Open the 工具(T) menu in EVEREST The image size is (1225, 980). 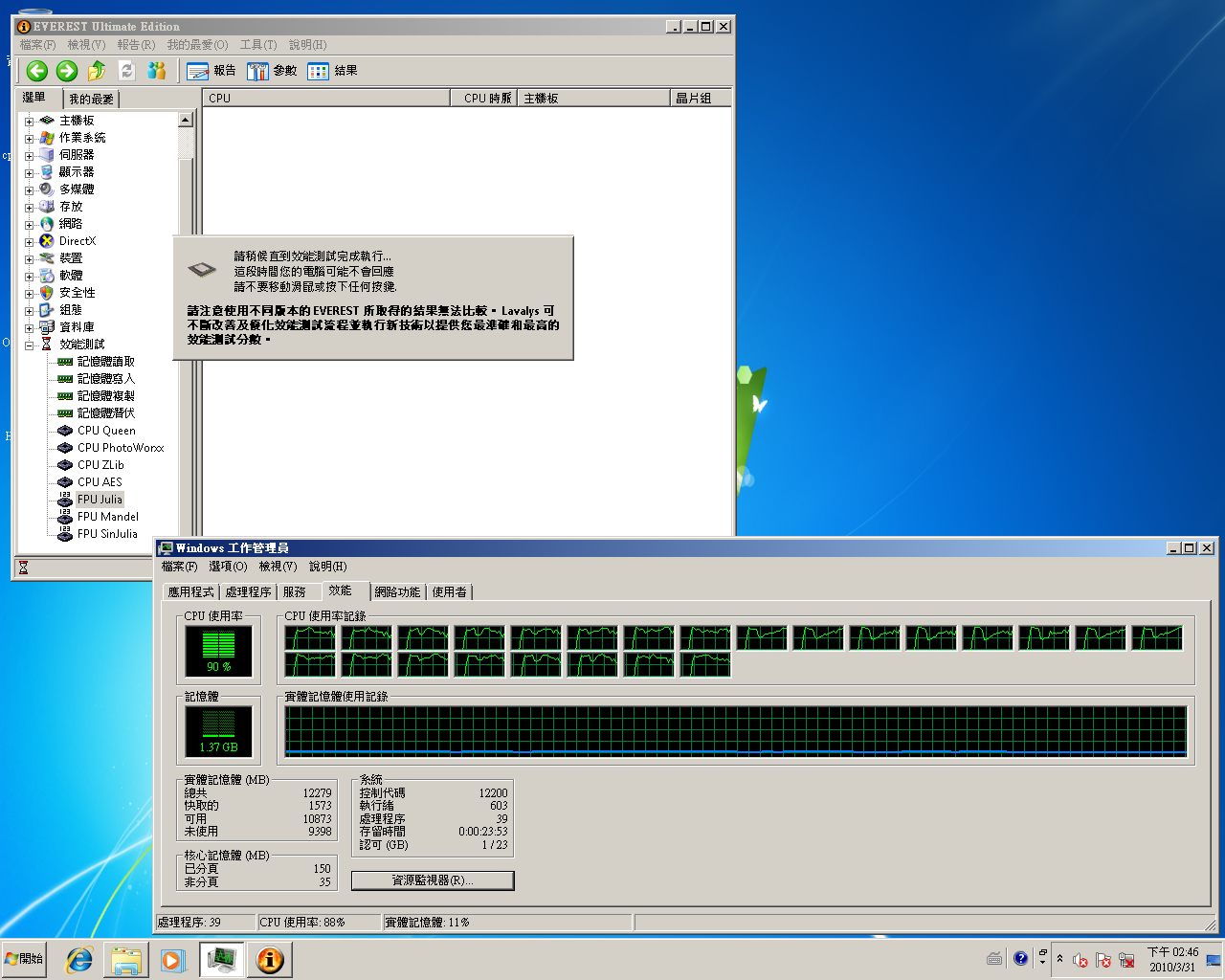click(258, 45)
